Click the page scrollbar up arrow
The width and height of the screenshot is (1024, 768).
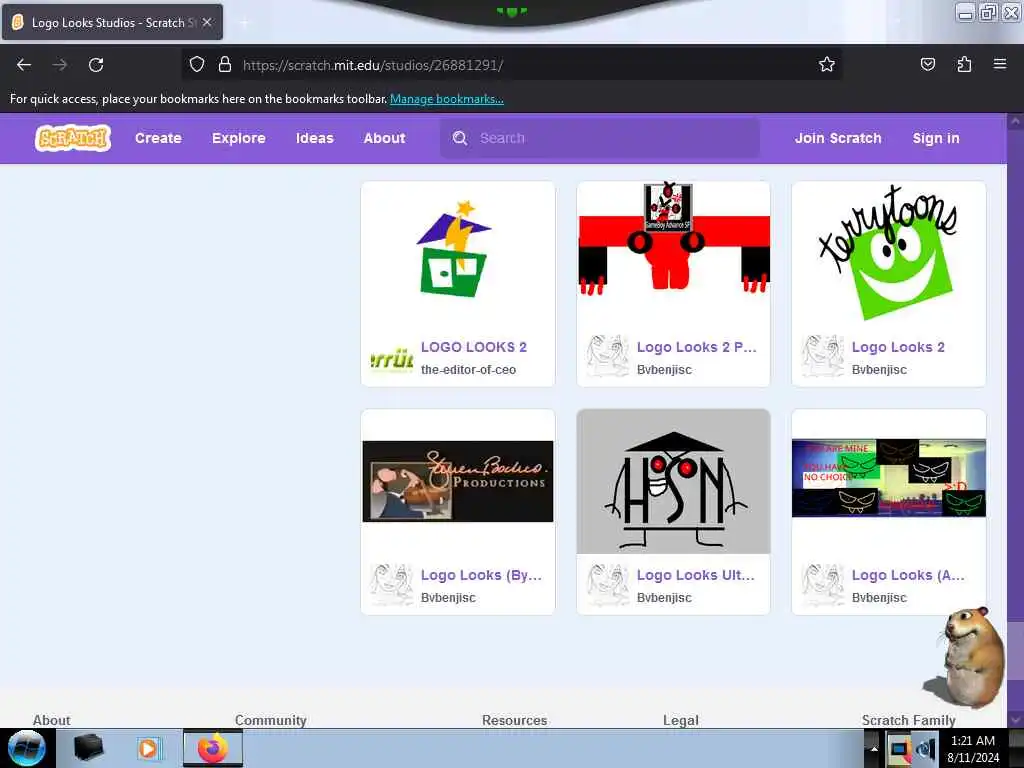(x=1015, y=121)
